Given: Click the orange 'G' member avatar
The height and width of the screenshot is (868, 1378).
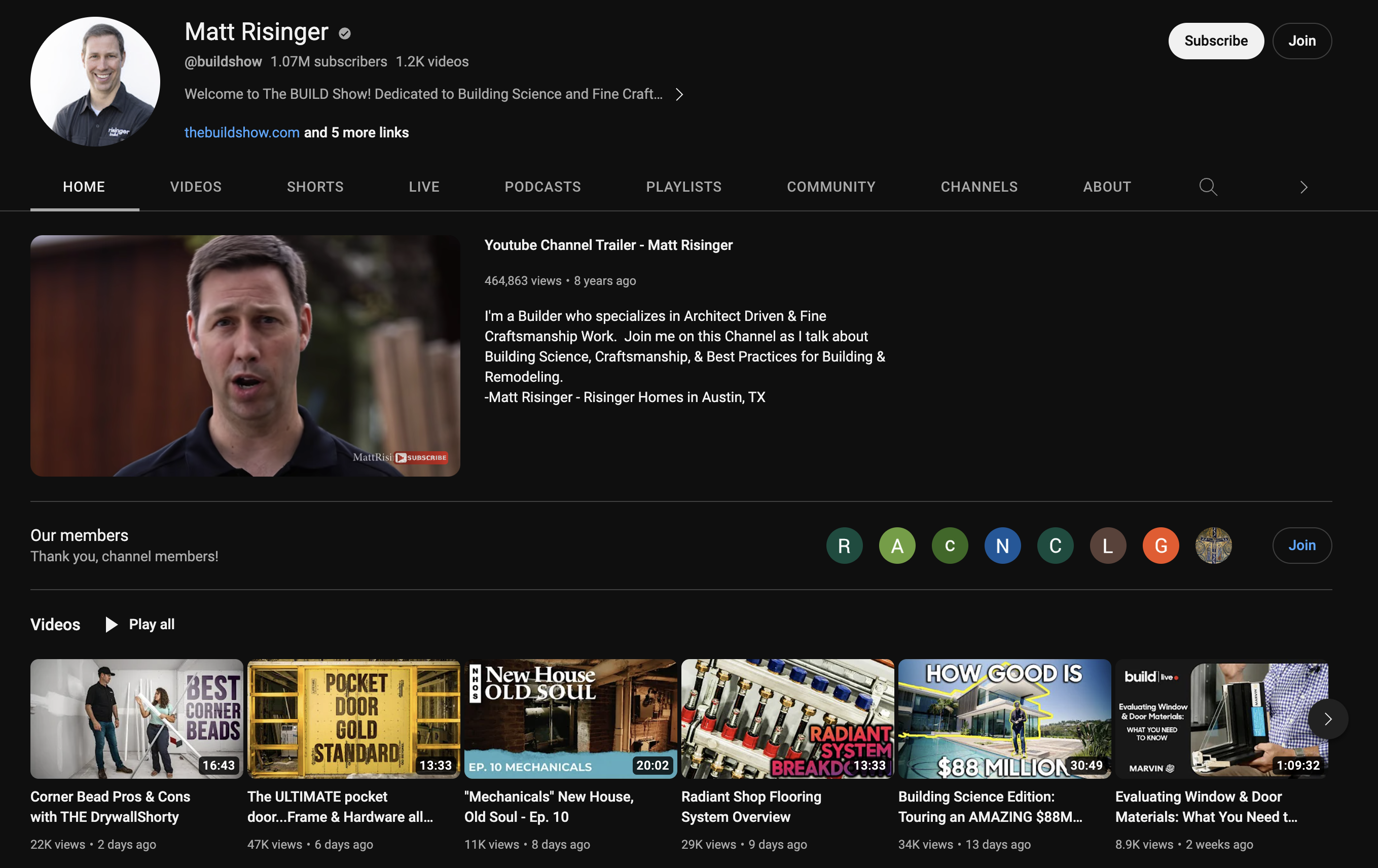Looking at the screenshot, I should pos(1160,546).
